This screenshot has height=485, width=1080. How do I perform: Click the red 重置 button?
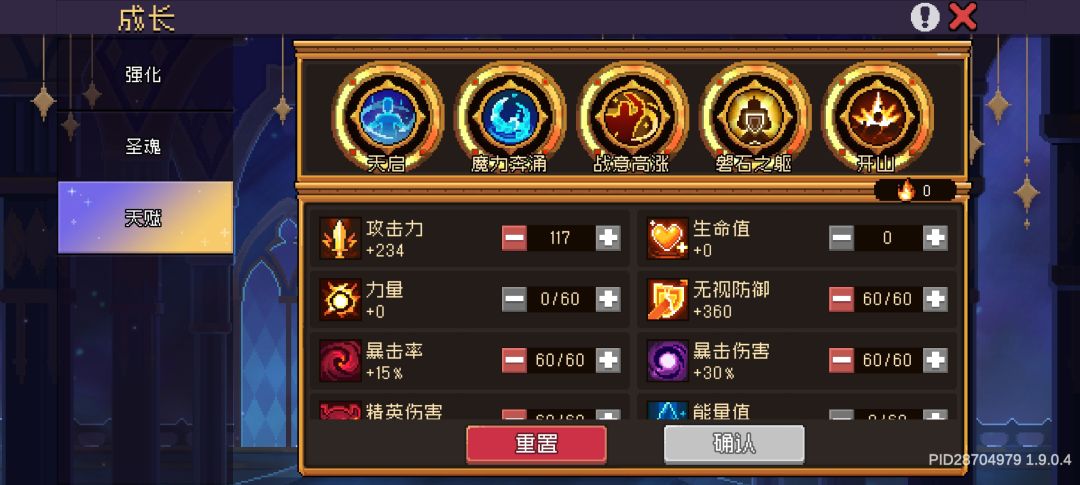point(537,444)
